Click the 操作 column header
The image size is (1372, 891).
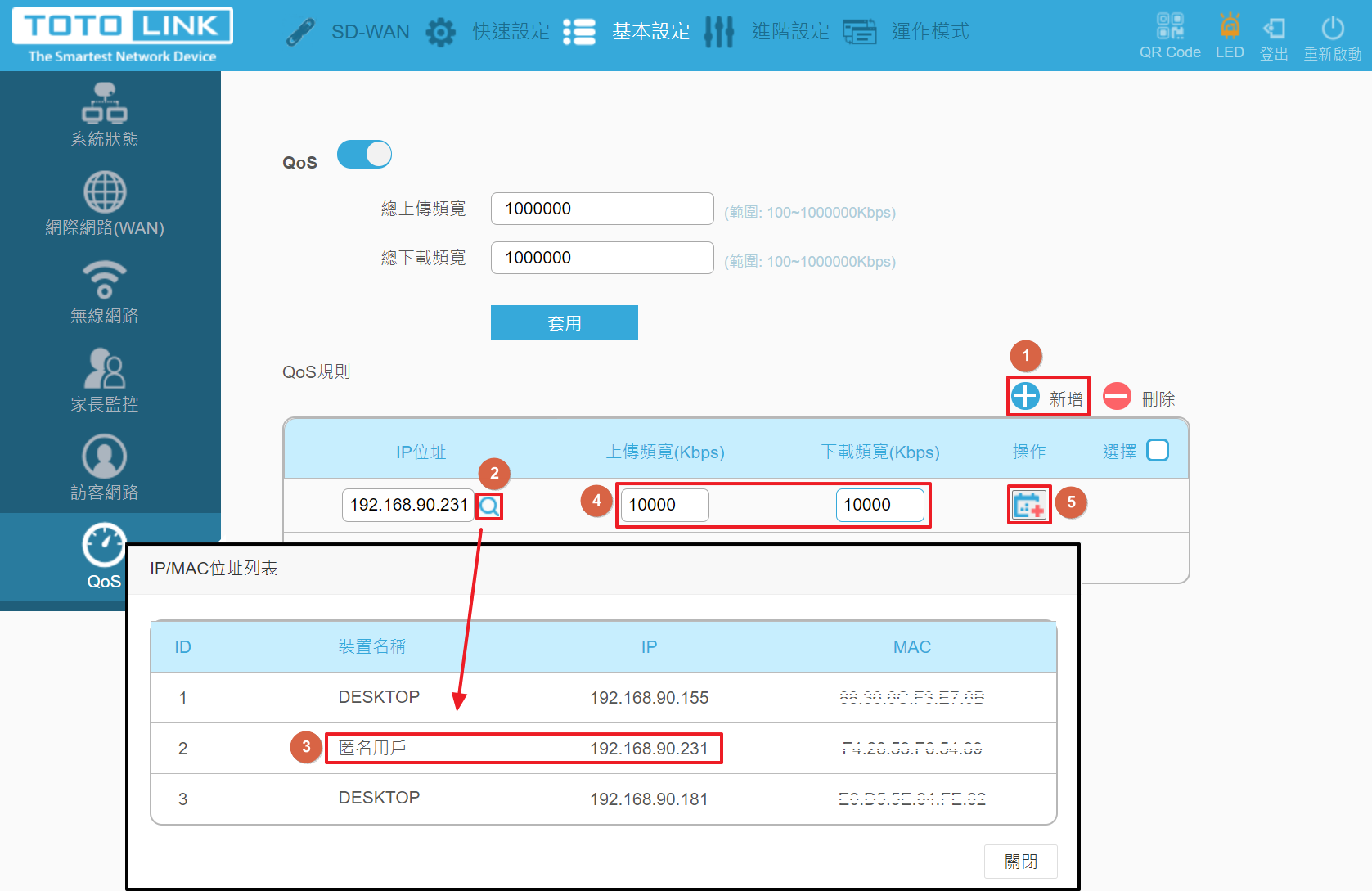tap(1029, 452)
